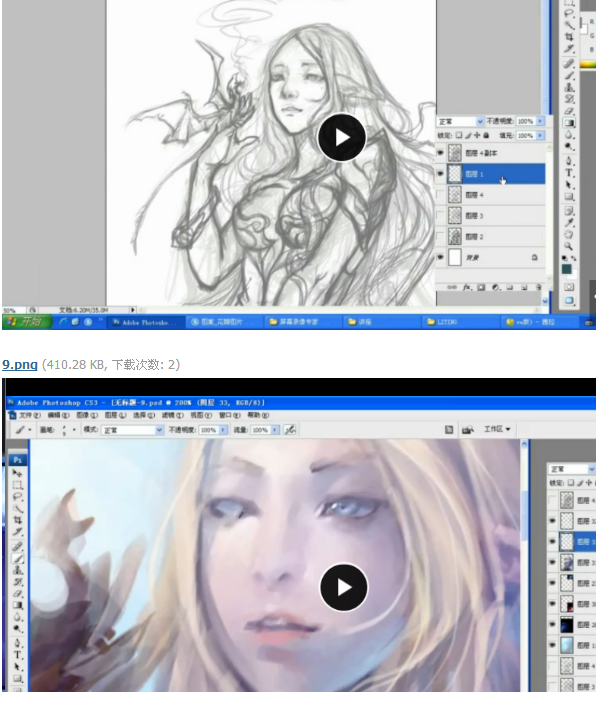The image size is (596, 715).
Task: Open the 帮助 menu
Action: [x=258, y=415]
